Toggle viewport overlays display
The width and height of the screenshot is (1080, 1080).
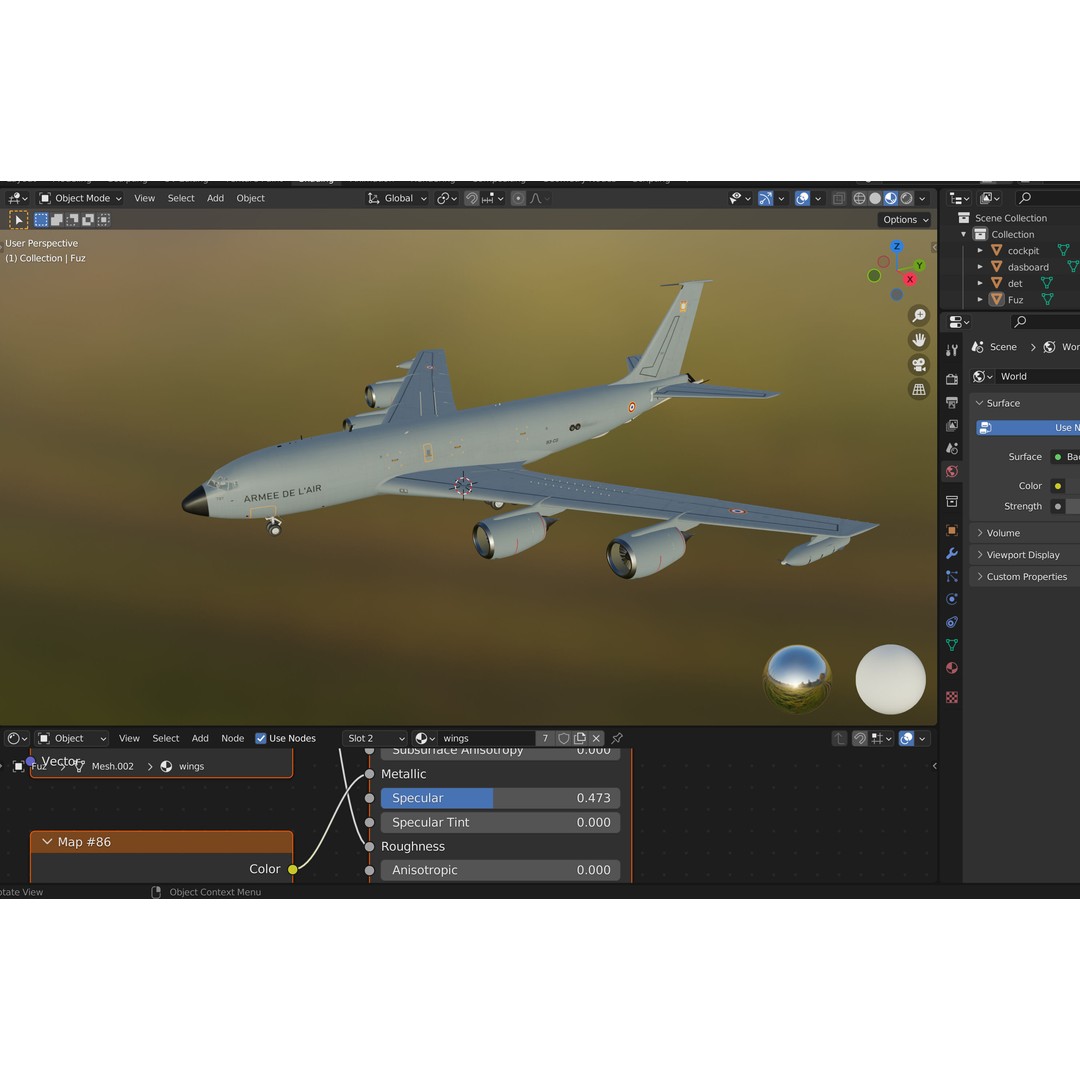pyautogui.click(x=802, y=198)
